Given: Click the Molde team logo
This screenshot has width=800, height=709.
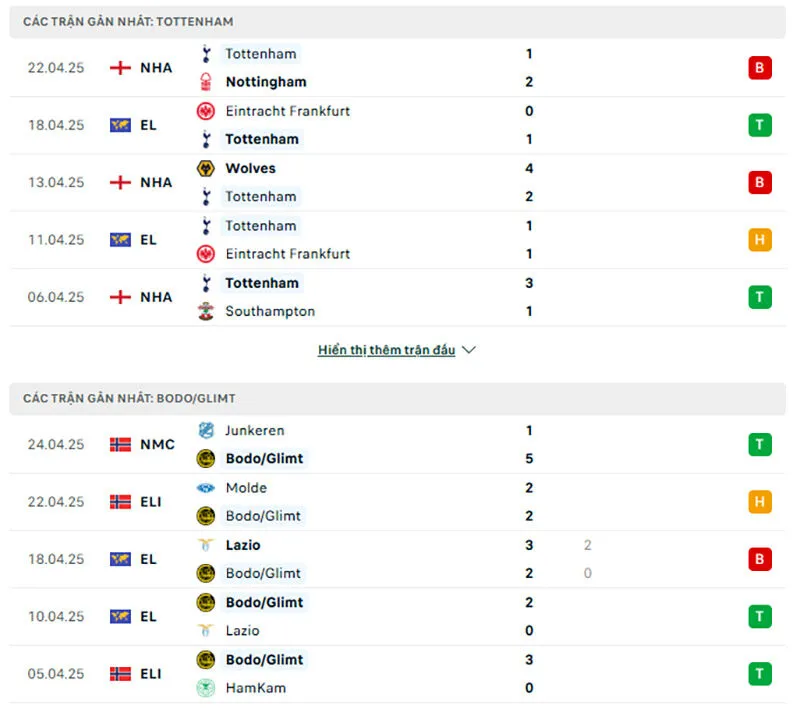Looking at the screenshot, I should 206,488.
